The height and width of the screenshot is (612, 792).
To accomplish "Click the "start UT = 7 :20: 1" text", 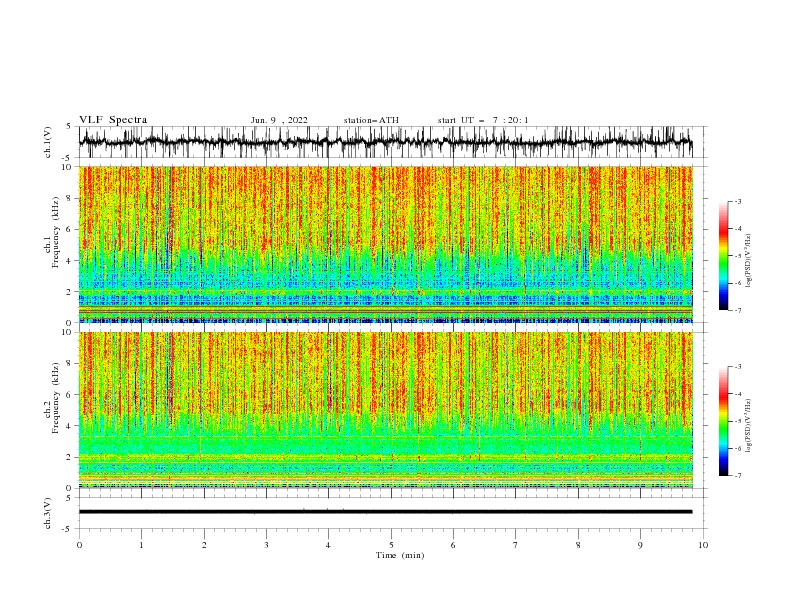I will coord(483,120).
